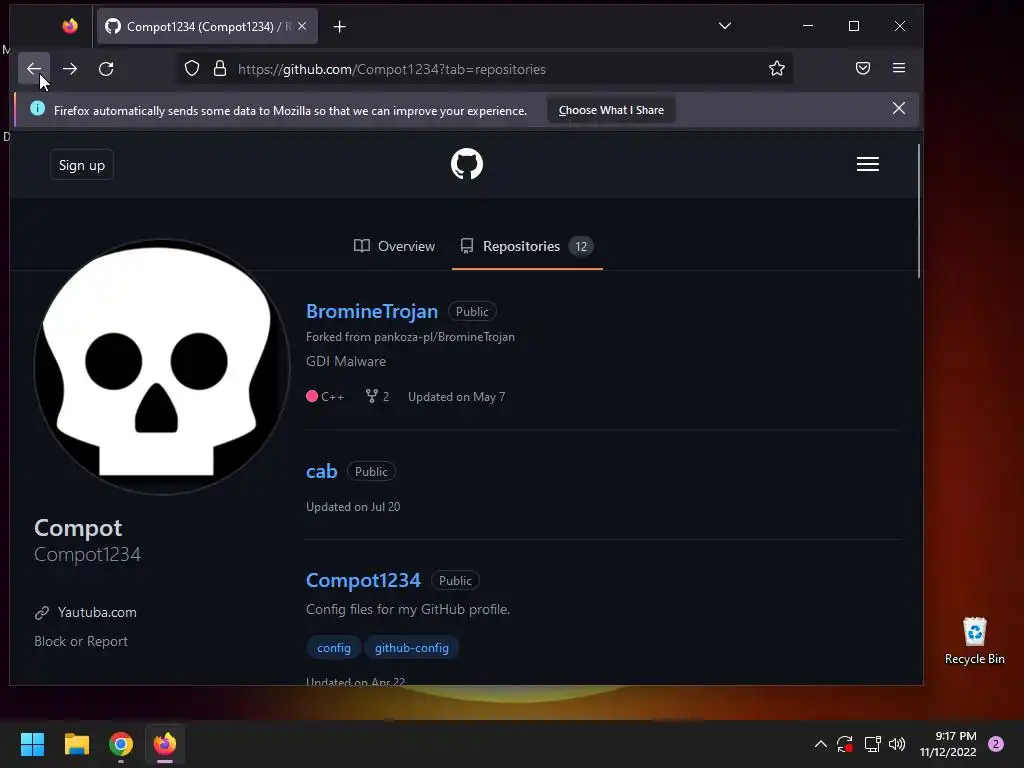
Task: Switch to the Overview tab
Action: coord(394,246)
